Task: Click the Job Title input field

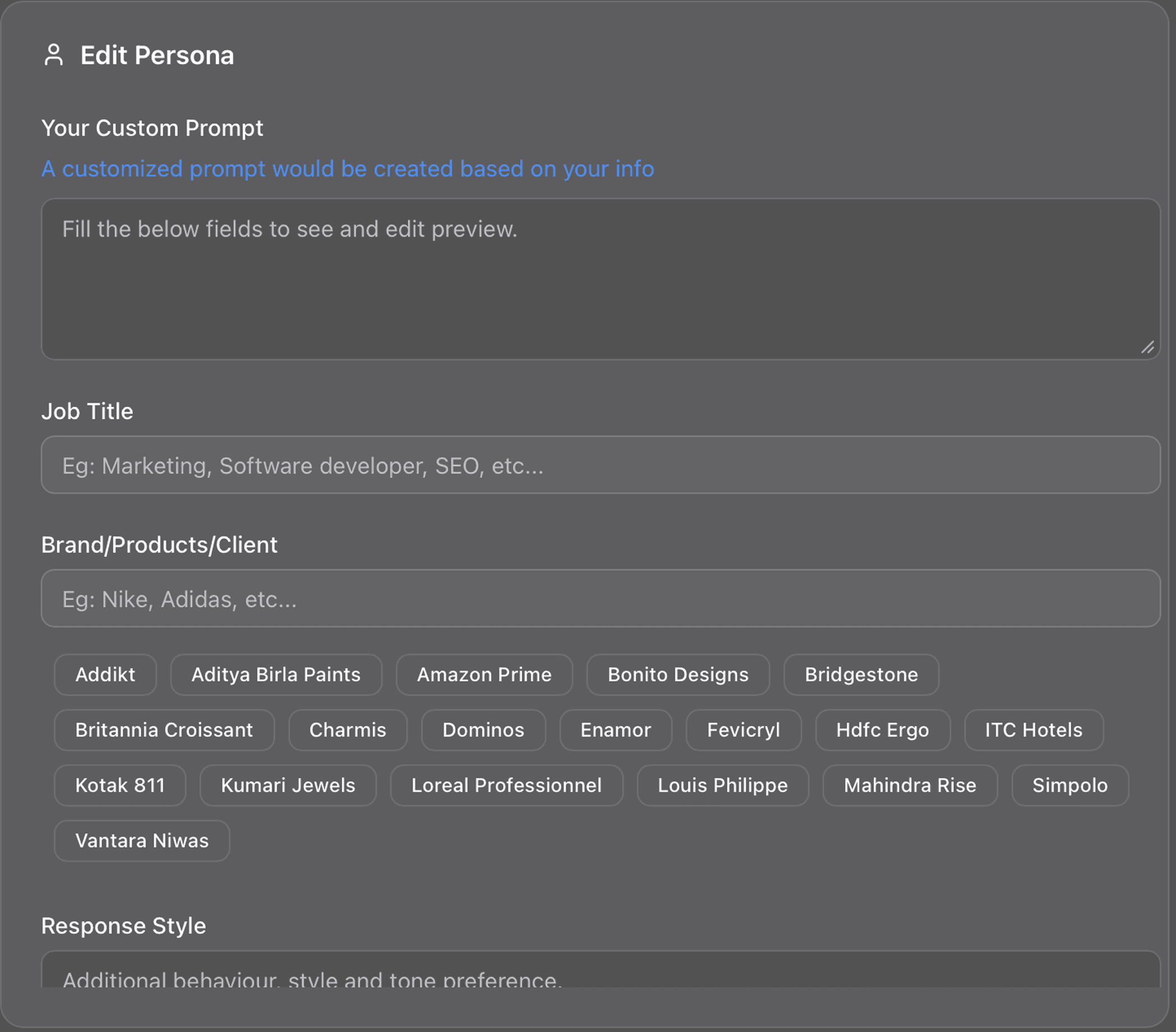Action: [x=600, y=465]
